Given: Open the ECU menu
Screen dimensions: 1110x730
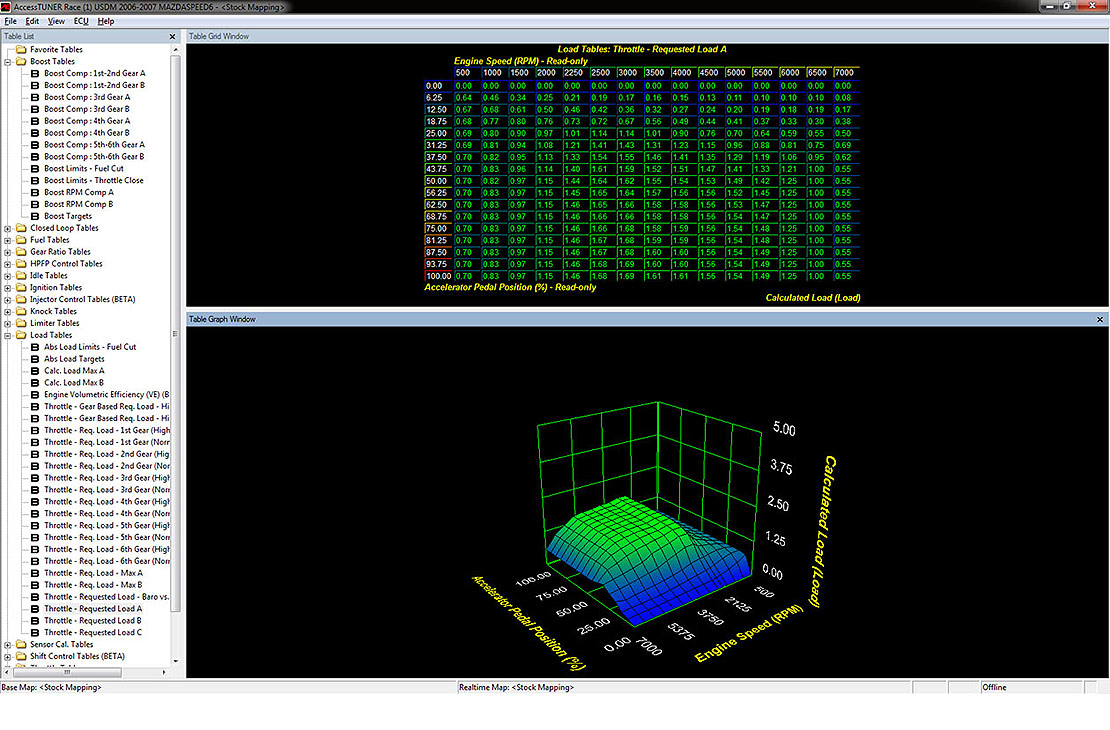Looking at the screenshot, I should click(81, 21).
